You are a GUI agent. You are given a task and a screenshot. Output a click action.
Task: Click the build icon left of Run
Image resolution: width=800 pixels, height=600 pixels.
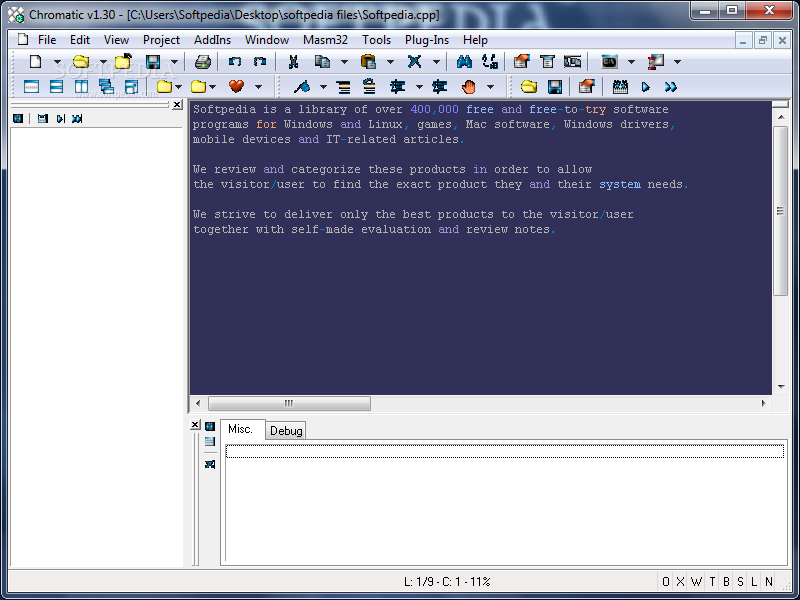point(620,87)
